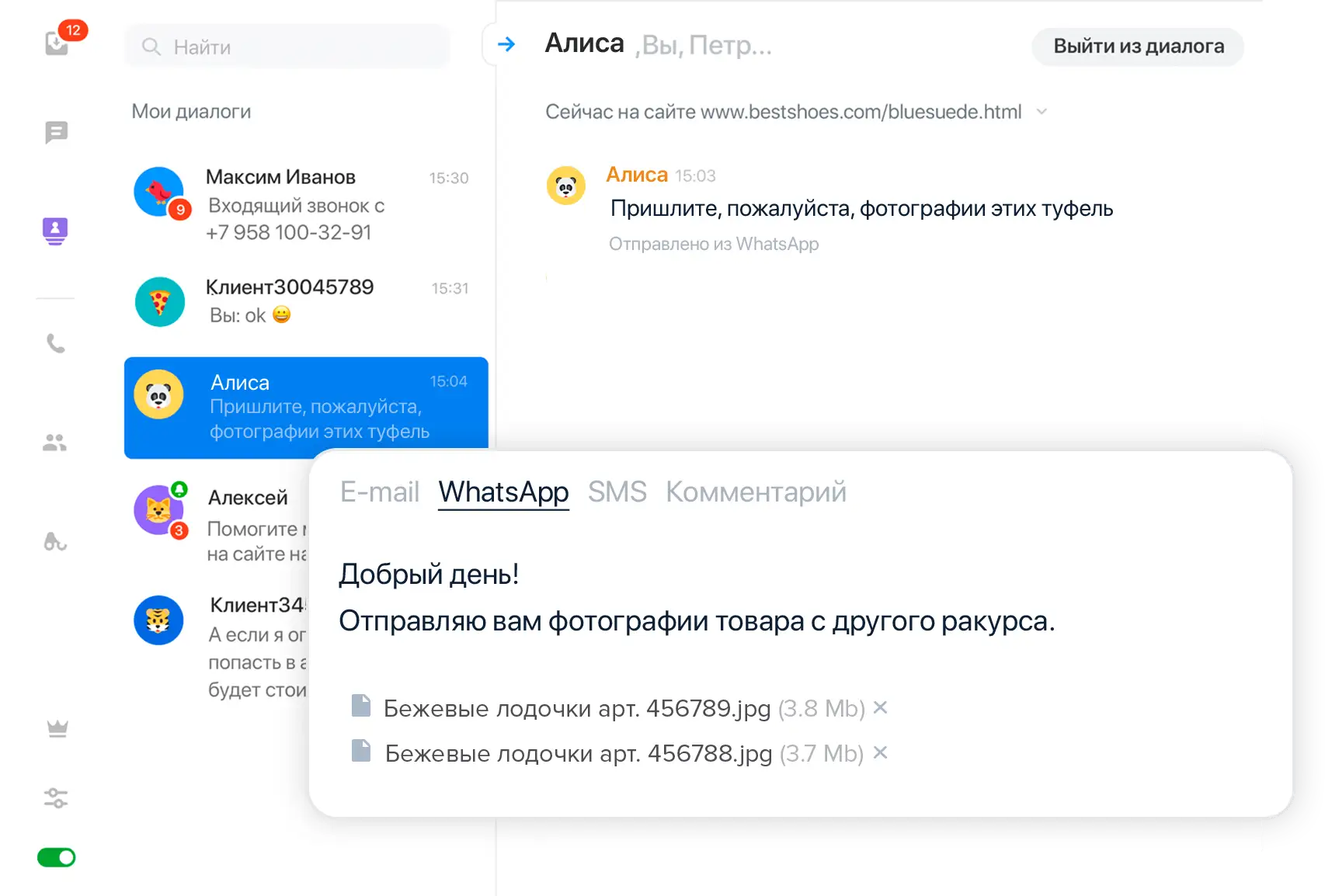This screenshot has width=1325, height=896.
Task: Toggle the green online status switch
Action: pyautogui.click(x=57, y=857)
